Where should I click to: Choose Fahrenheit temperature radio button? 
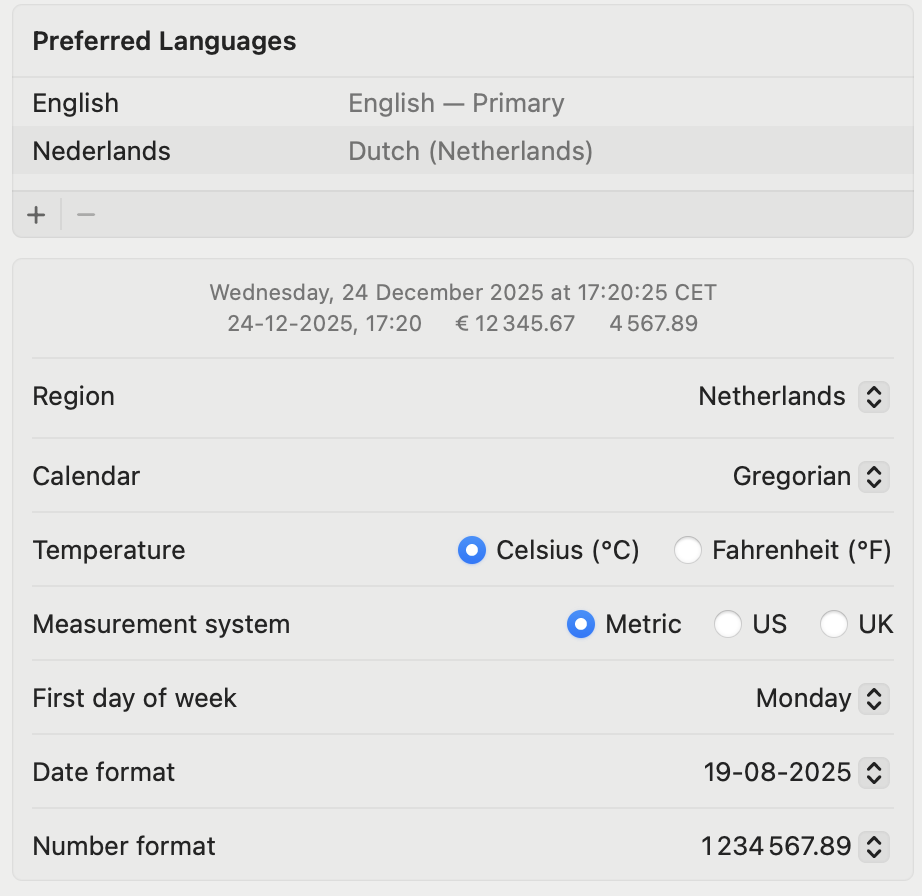(x=687, y=550)
